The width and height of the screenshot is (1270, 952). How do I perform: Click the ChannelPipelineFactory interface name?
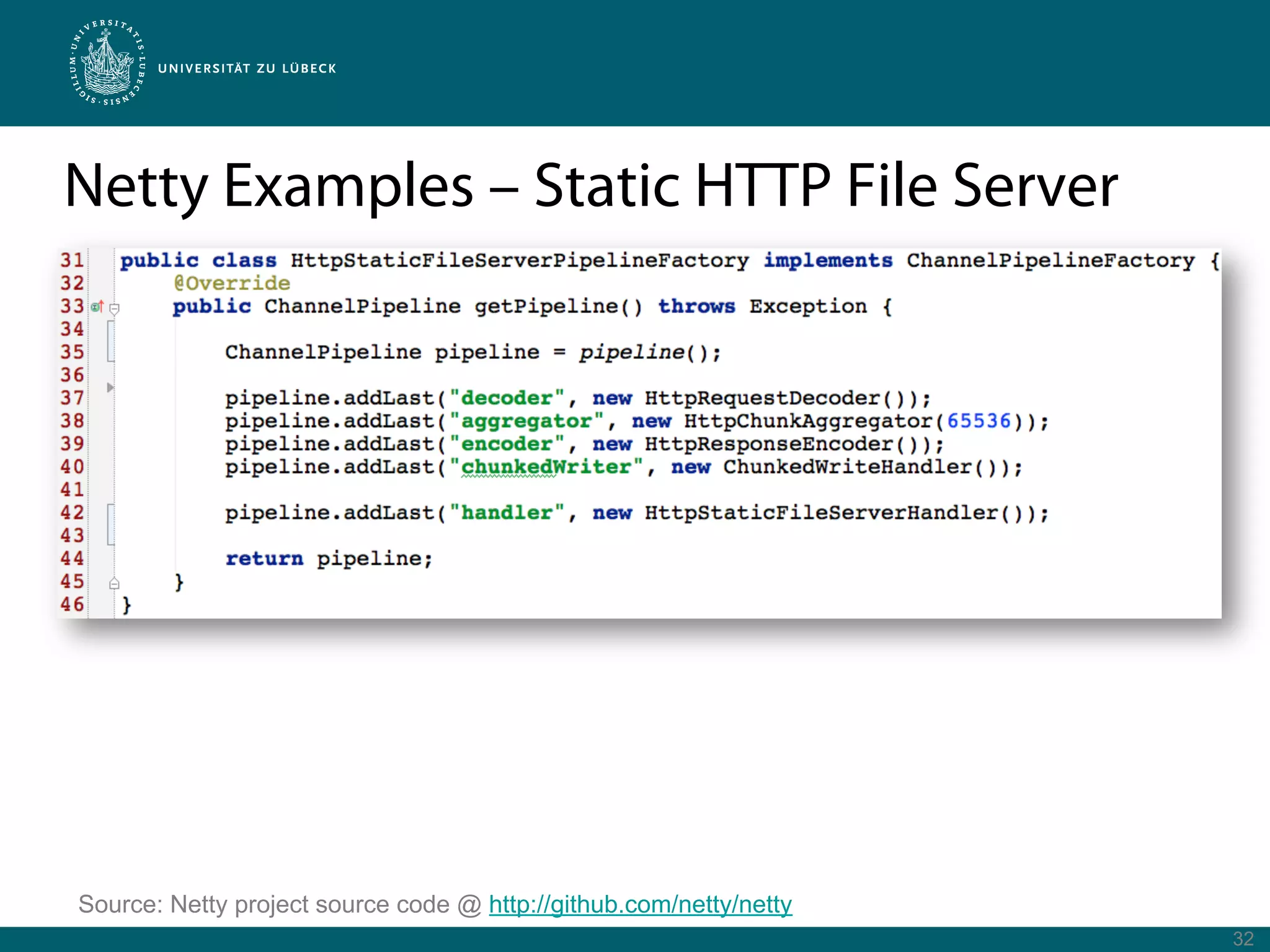coord(1050,260)
